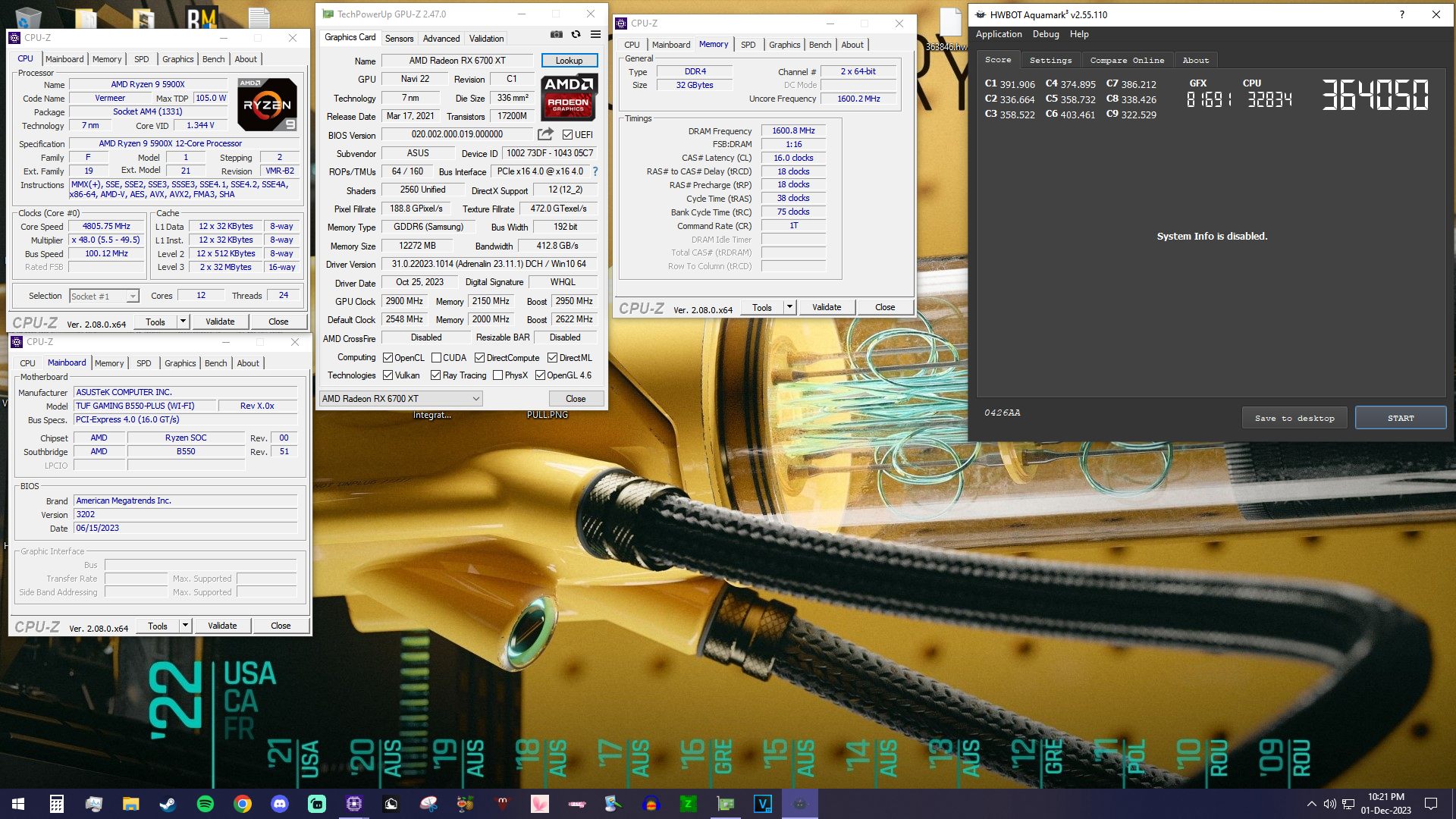Viewport: 1456px width, 819px height.
Task: Open Google Chrome from the taskbar
Action: (x=242, y=804)
